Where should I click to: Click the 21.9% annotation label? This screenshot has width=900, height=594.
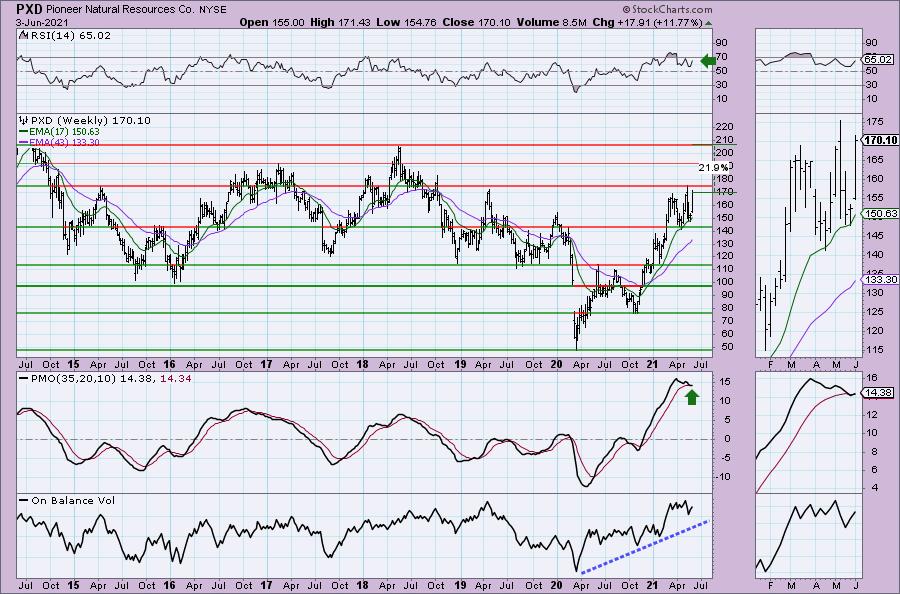click(x=713, y=168)
